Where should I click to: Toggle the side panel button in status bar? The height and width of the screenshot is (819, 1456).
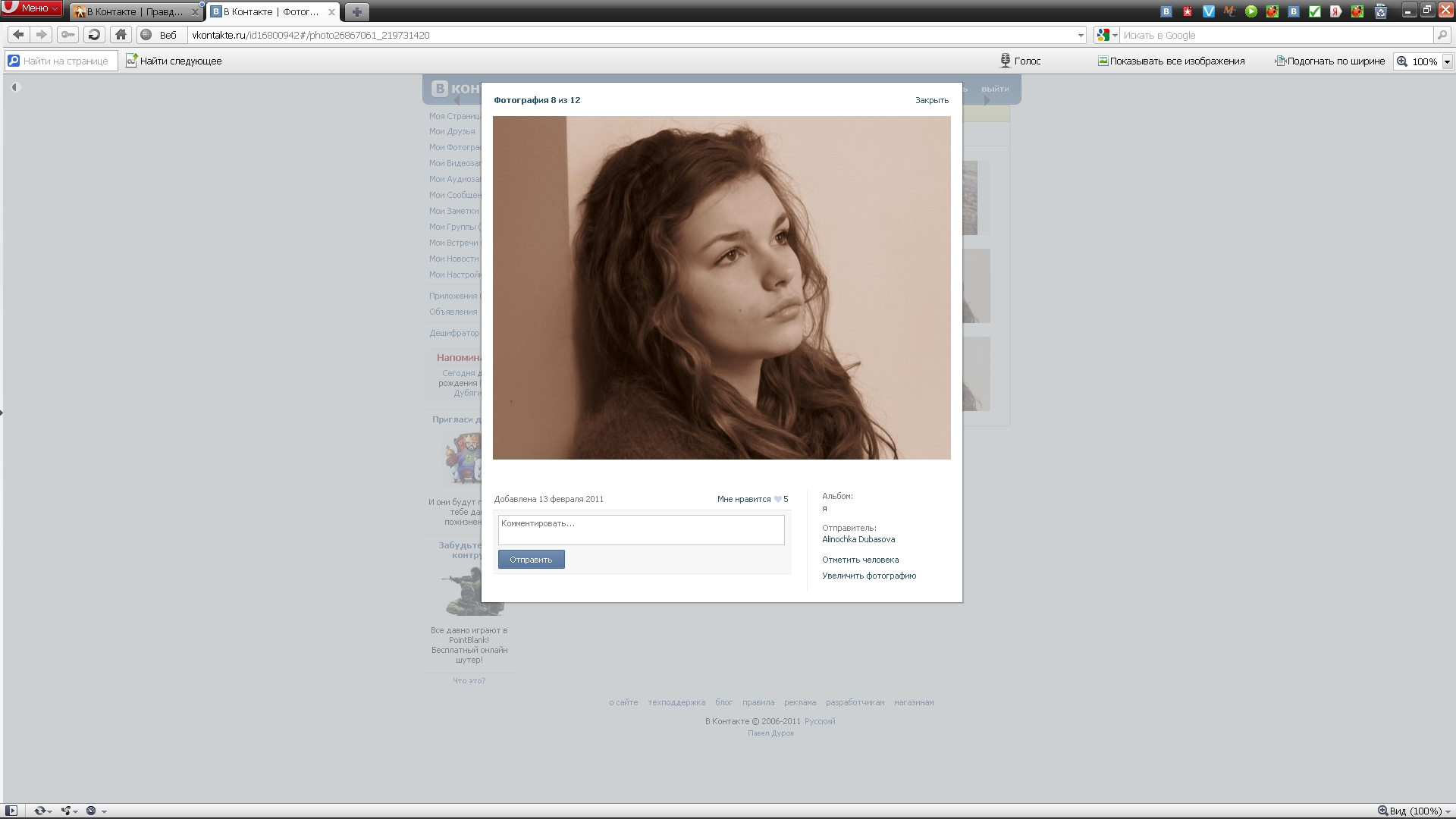(x=11, y=811)
